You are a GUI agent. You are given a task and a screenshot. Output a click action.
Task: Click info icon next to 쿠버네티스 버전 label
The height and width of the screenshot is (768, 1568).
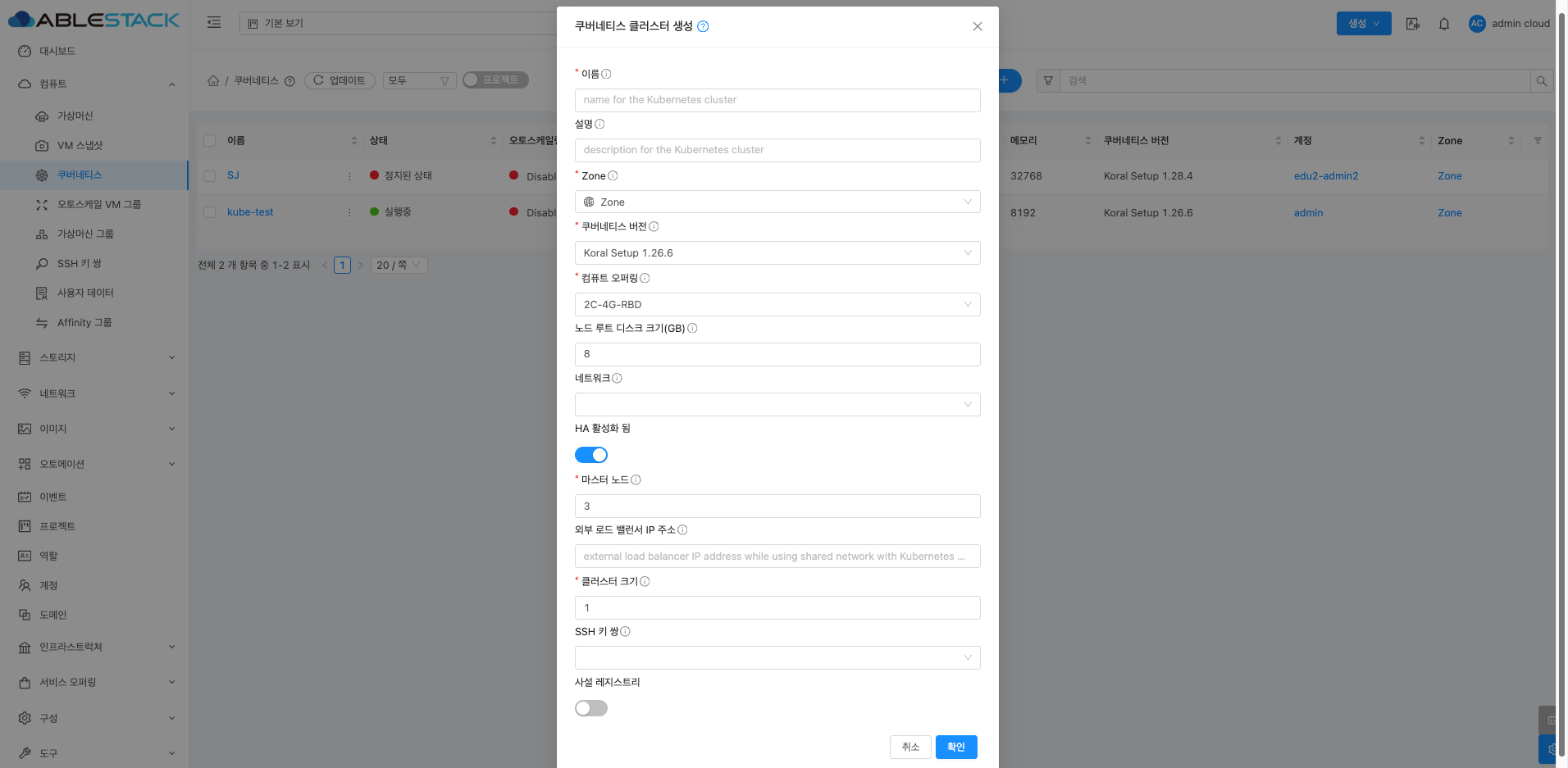point(654,226)
